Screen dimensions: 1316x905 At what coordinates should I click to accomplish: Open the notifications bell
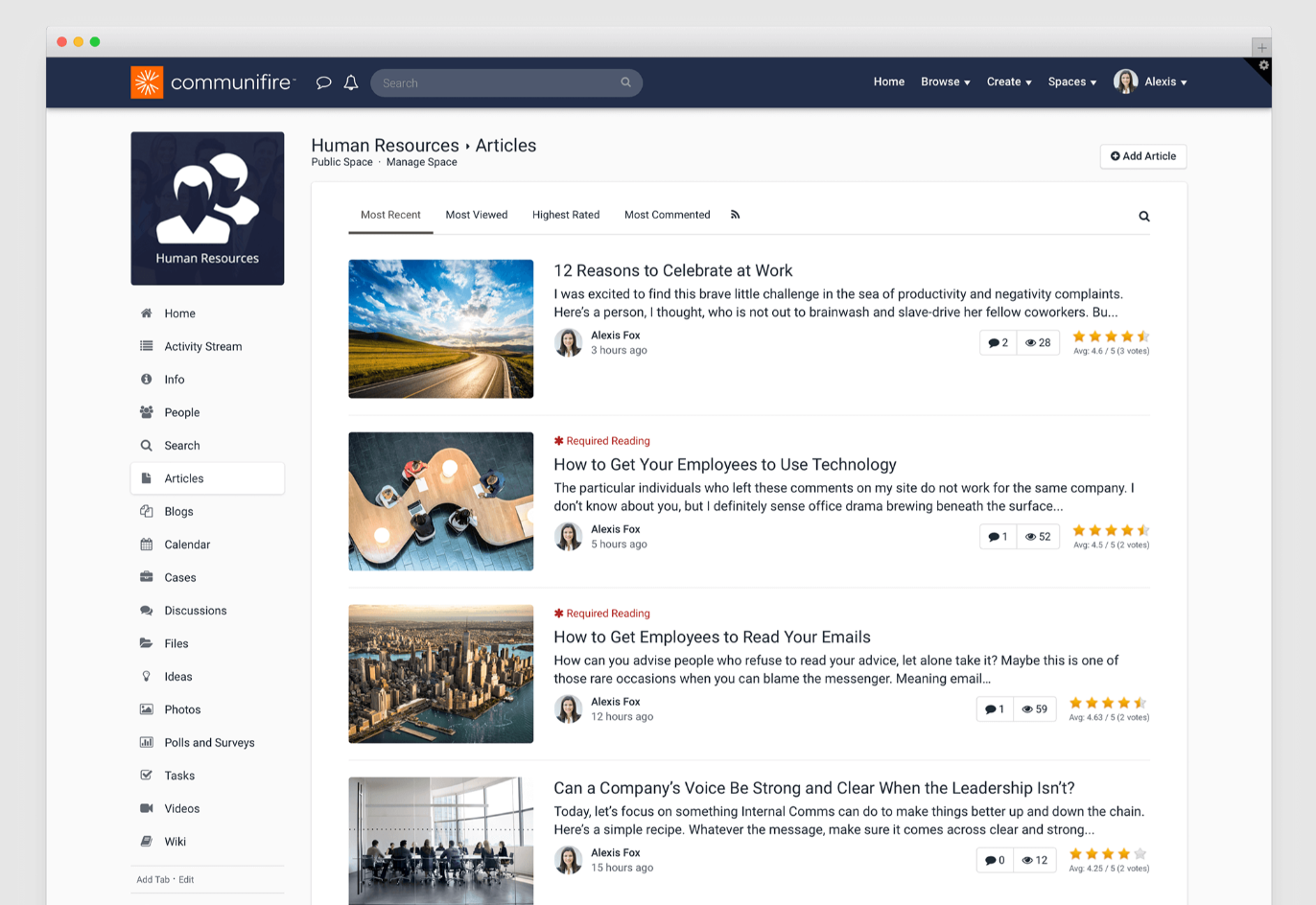click(x=350, y=82)
